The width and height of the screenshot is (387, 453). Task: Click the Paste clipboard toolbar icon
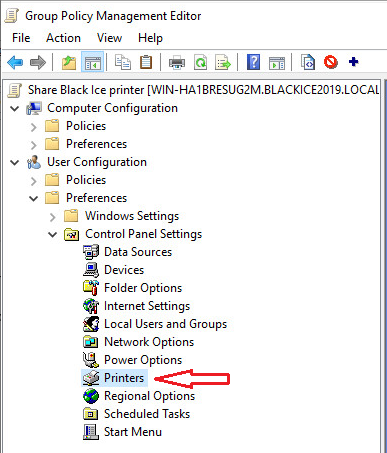(x=146, y=62)
